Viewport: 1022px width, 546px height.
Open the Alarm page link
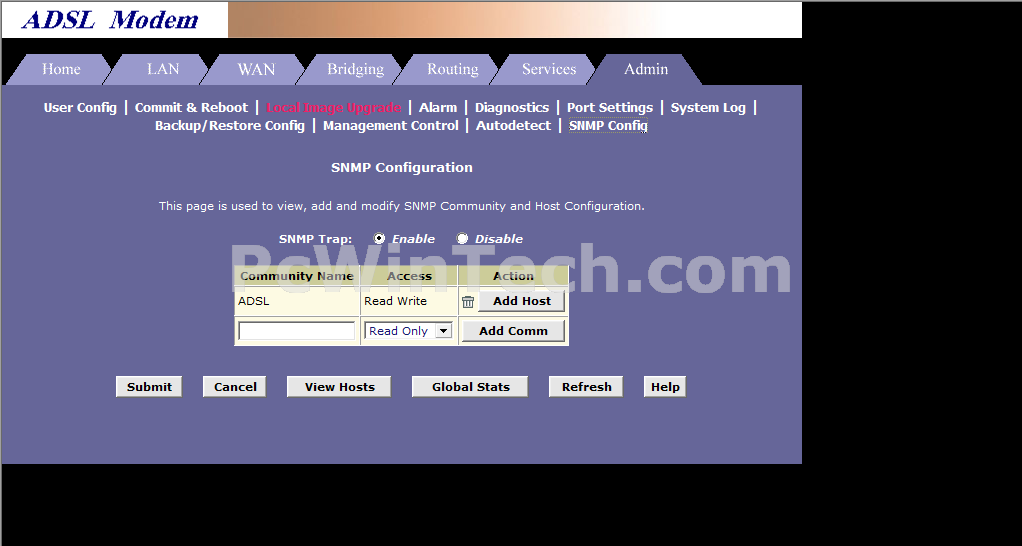pos(438,108)
